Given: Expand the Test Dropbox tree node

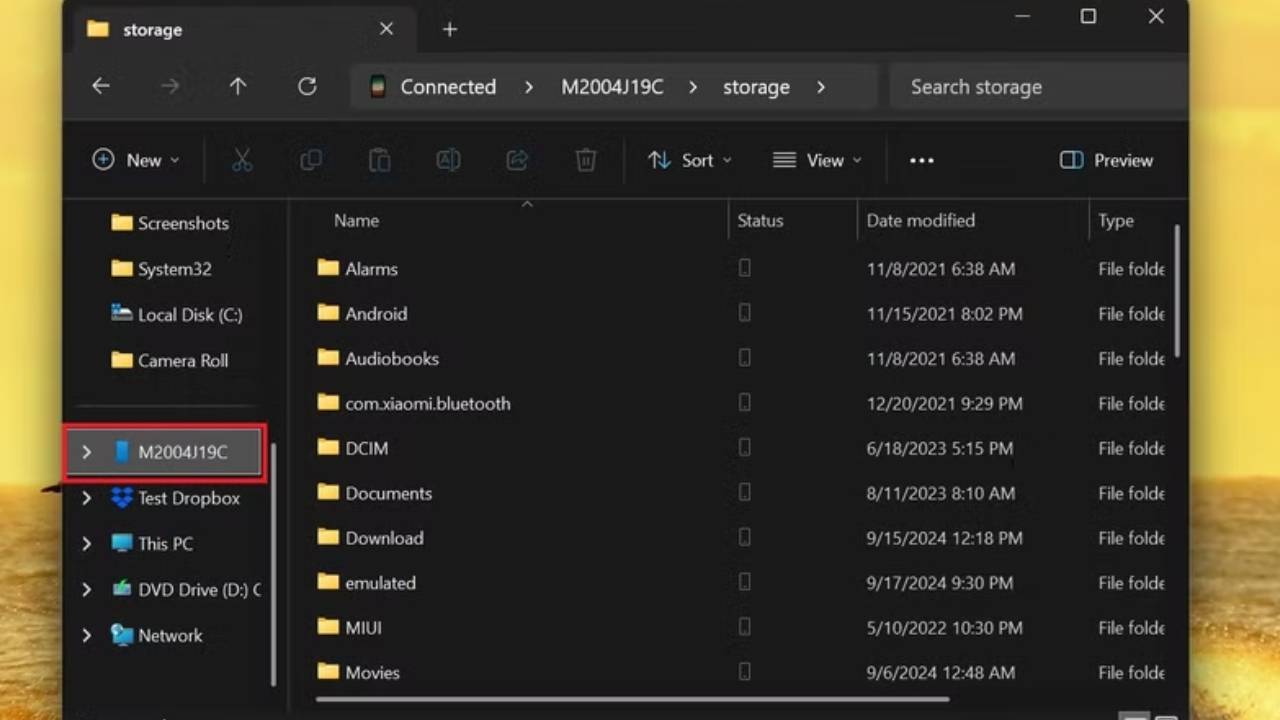Looking at the screenshot, I should coord(87,498).
